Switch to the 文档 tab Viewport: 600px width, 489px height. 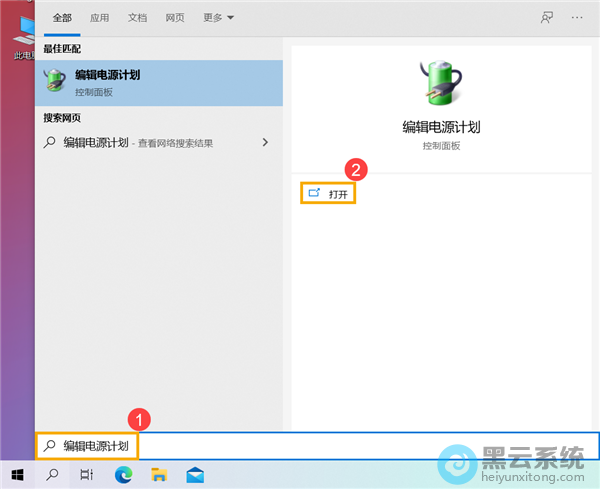click(x=137, y=18)
